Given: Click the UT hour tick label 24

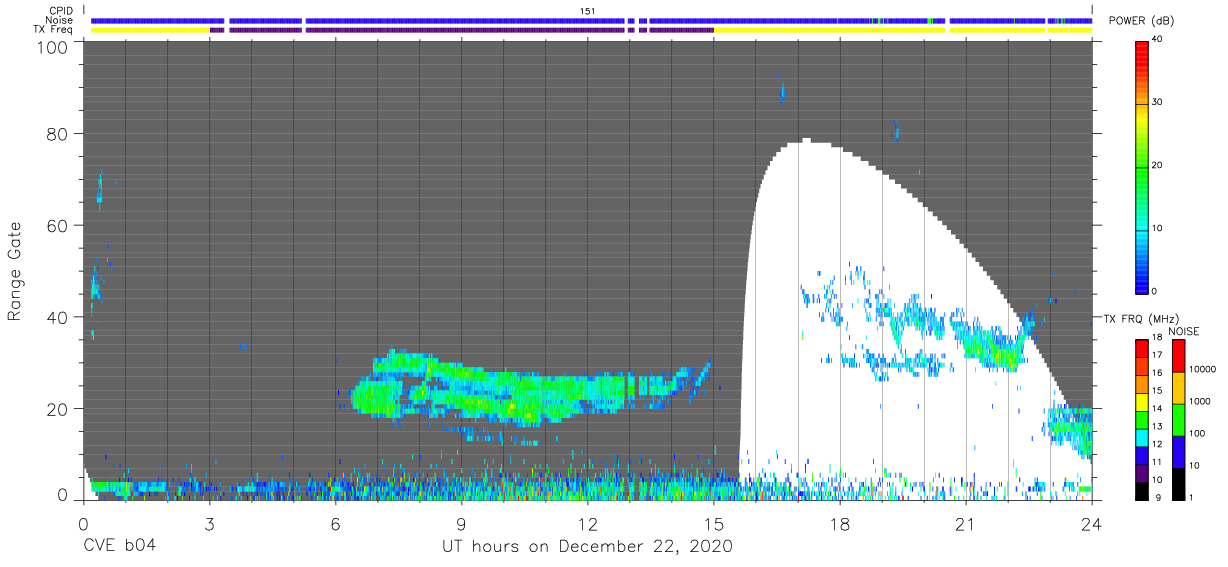Looking at the screenshot, I should 1092,524.
